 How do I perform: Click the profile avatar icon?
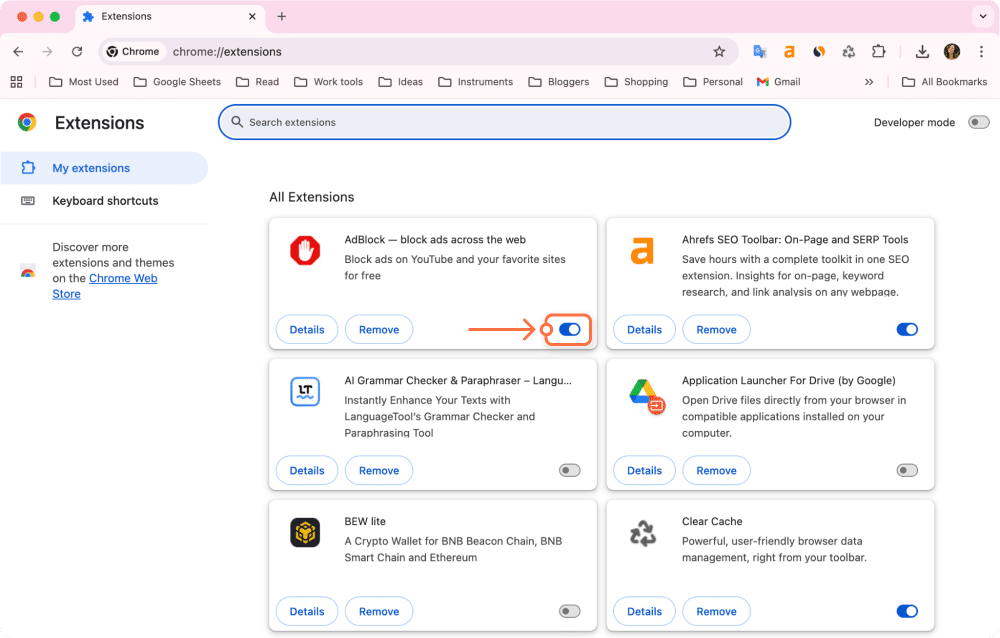[952, 52]
